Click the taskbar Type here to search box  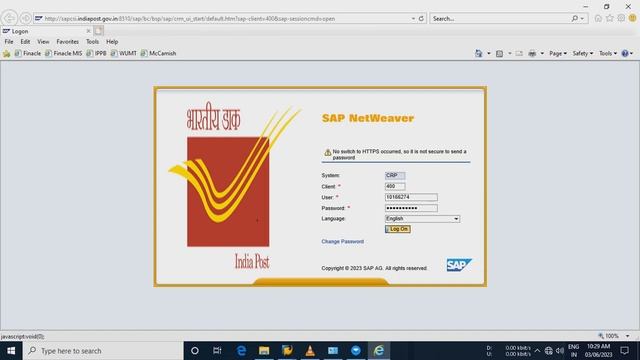[x=103, y=351]
